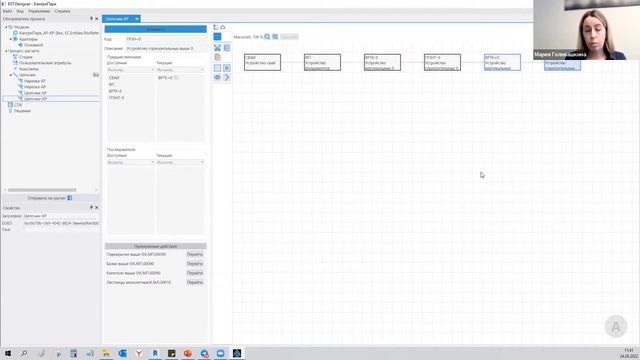Select ВП in available predecessors list
This screenshot has height=360, width=640.
pyautogui.click(x=111, y=84)
